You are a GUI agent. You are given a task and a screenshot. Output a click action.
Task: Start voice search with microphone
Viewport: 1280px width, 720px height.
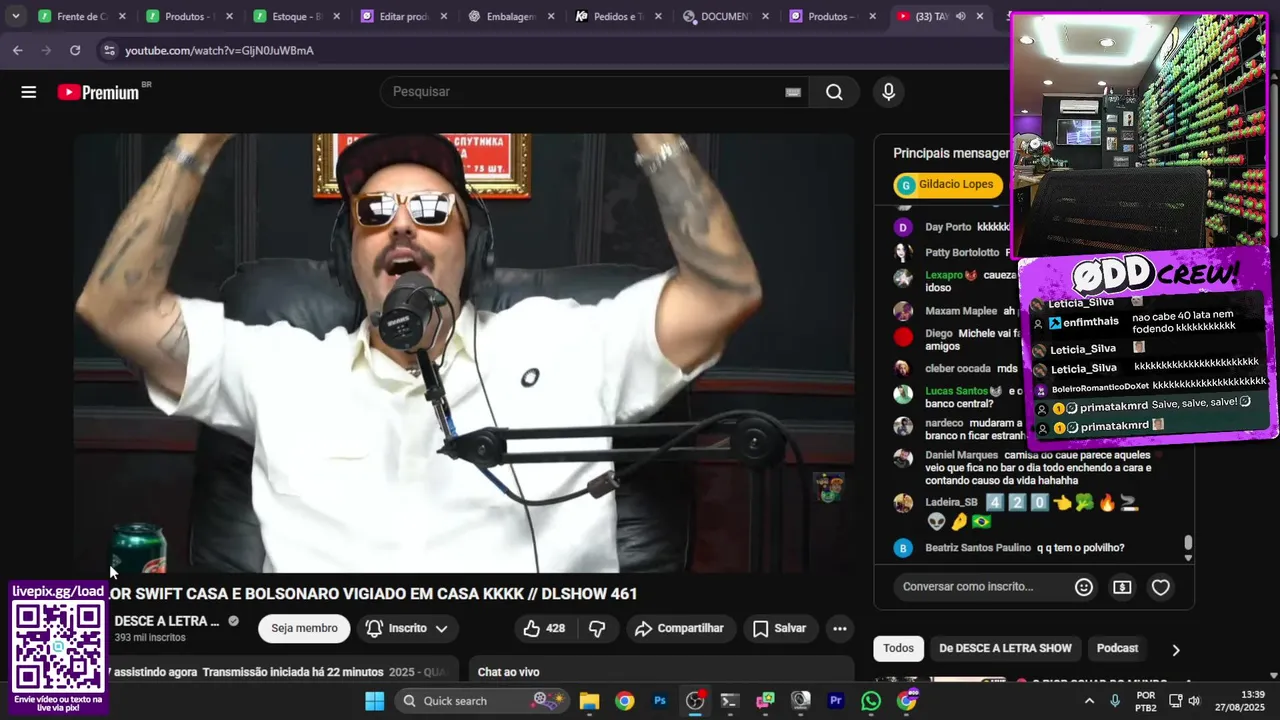(888, 92)
